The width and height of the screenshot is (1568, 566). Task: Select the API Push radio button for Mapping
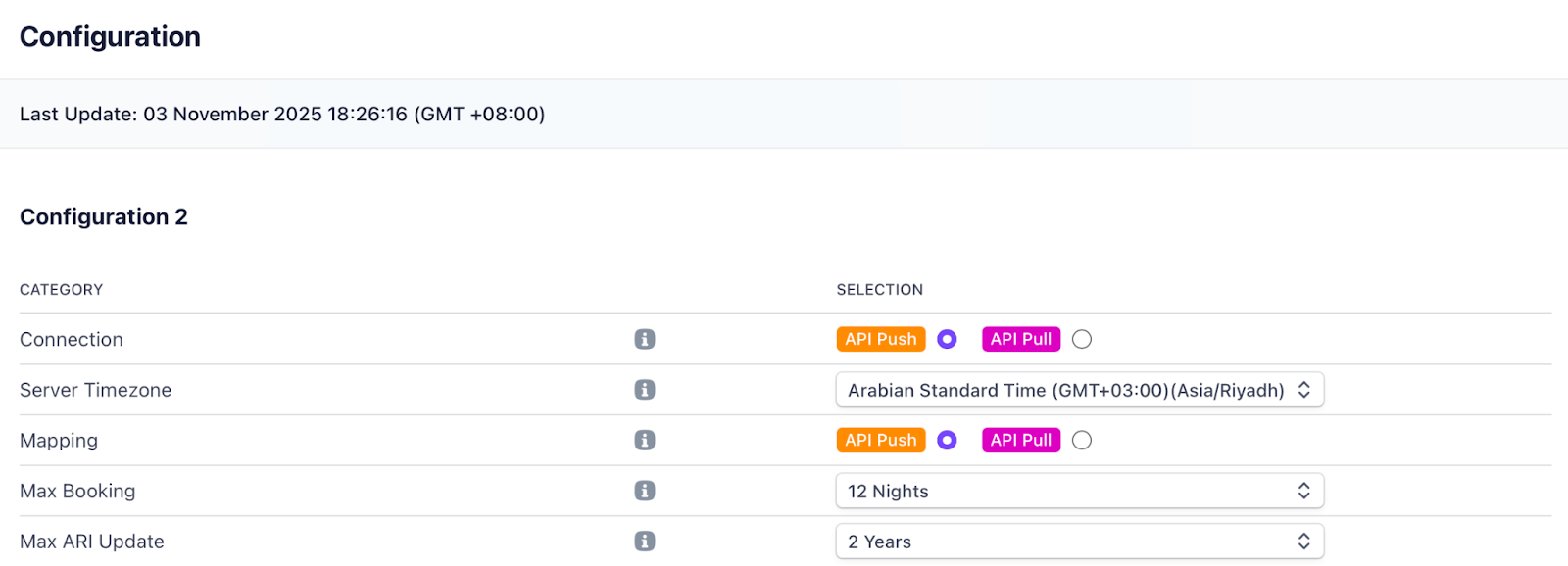point(947,441)
